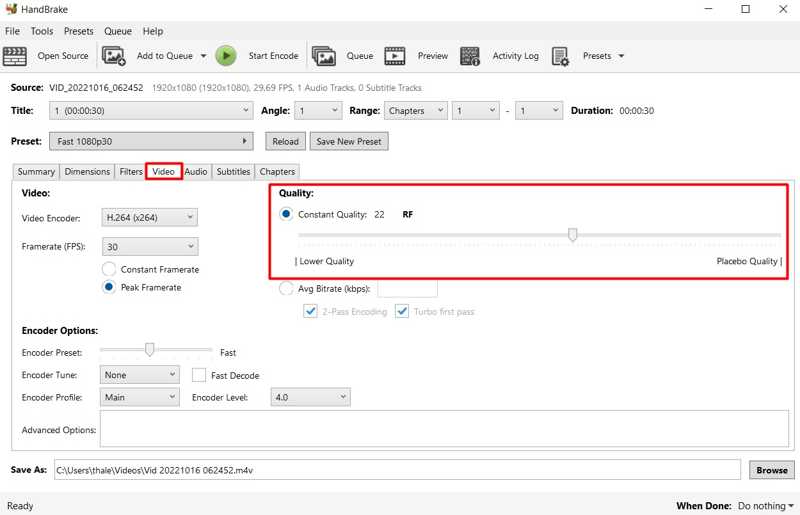Image resolution: width=800 pixels, height=515 pixels.
Task: Click the Add to Queue picture icon
Action: click(x=114, y=56)
